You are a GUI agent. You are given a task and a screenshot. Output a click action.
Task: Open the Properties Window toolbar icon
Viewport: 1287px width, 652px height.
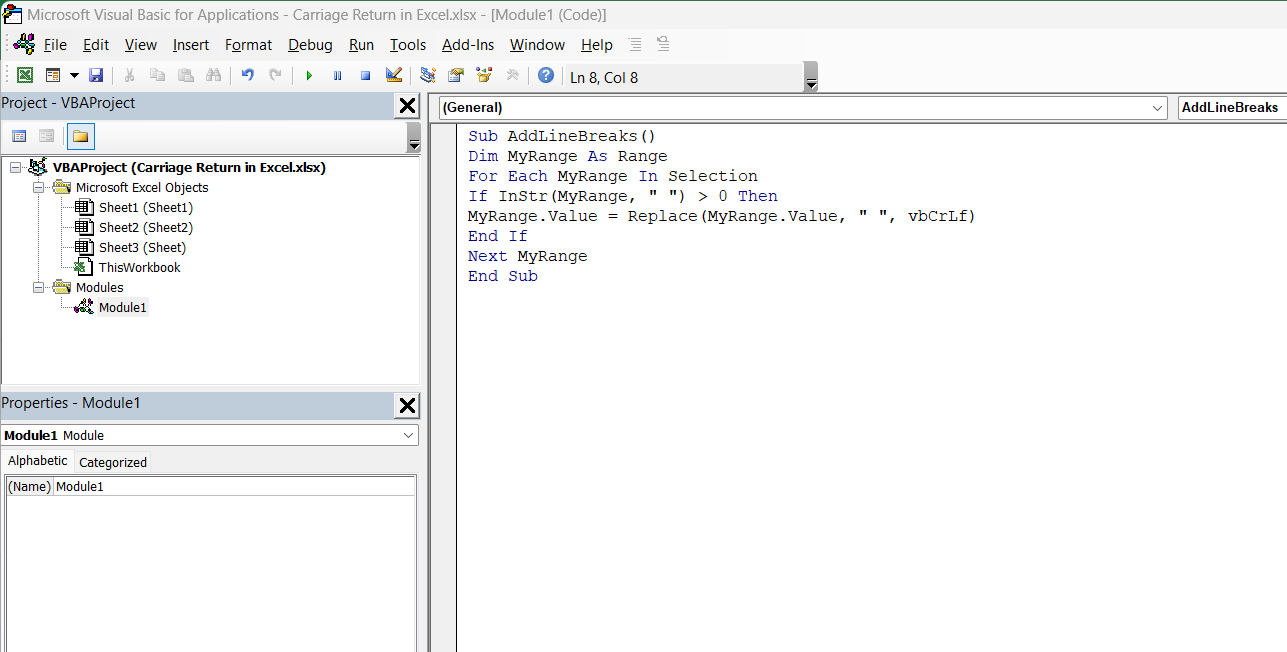point(456,76)
